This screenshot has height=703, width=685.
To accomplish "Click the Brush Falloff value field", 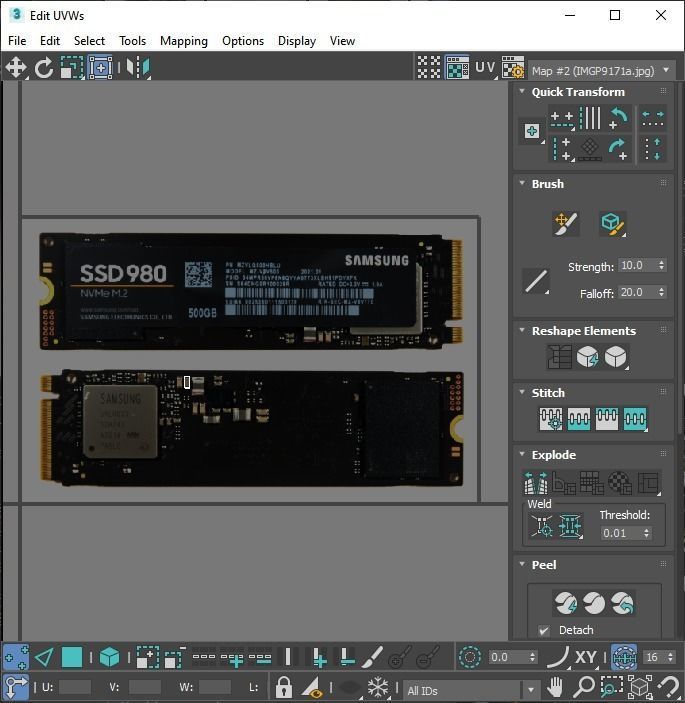I will click(637, 292).
